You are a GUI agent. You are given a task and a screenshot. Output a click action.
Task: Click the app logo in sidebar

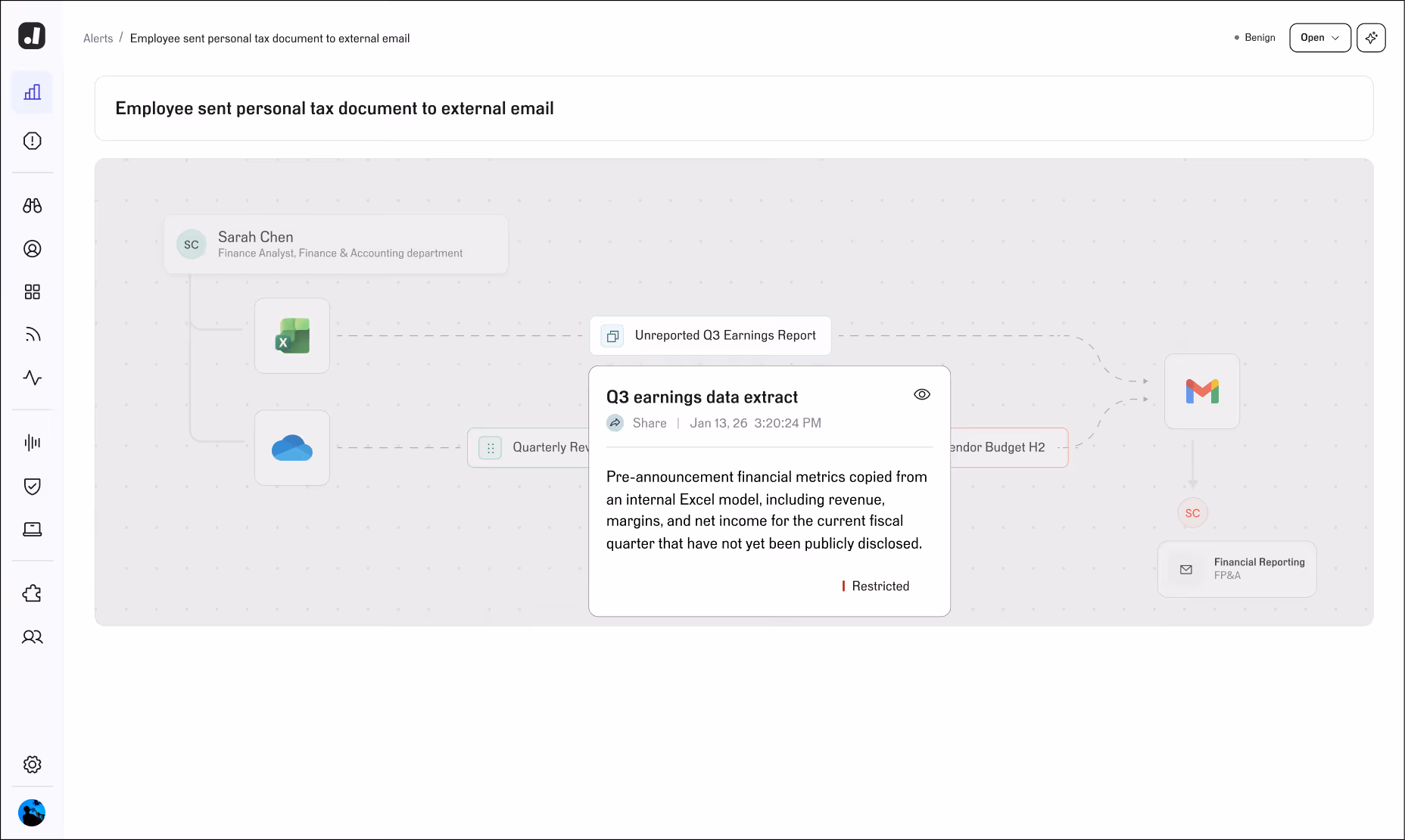32,36
